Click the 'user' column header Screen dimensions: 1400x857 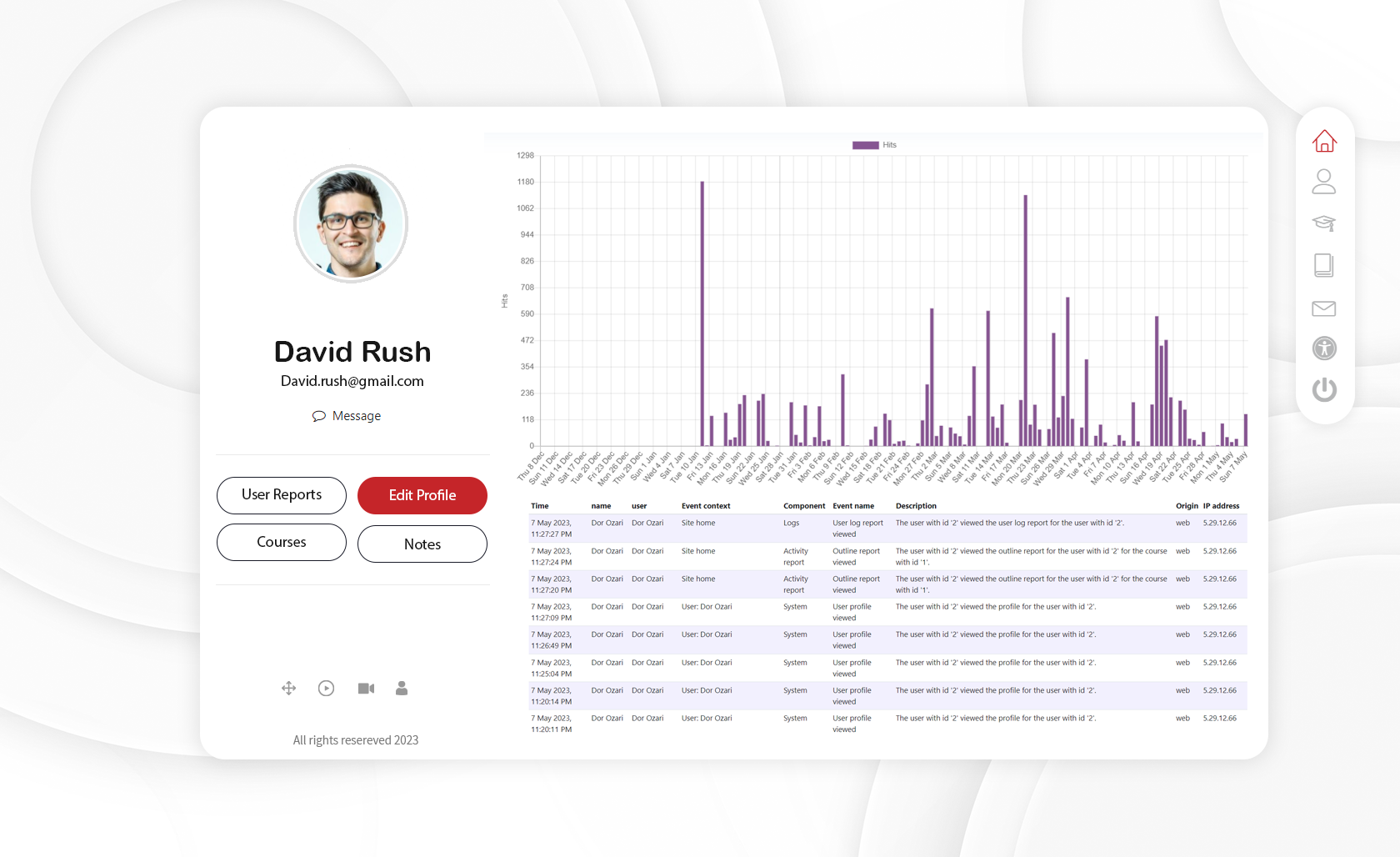pyautogui.click(x=639, y=506)
